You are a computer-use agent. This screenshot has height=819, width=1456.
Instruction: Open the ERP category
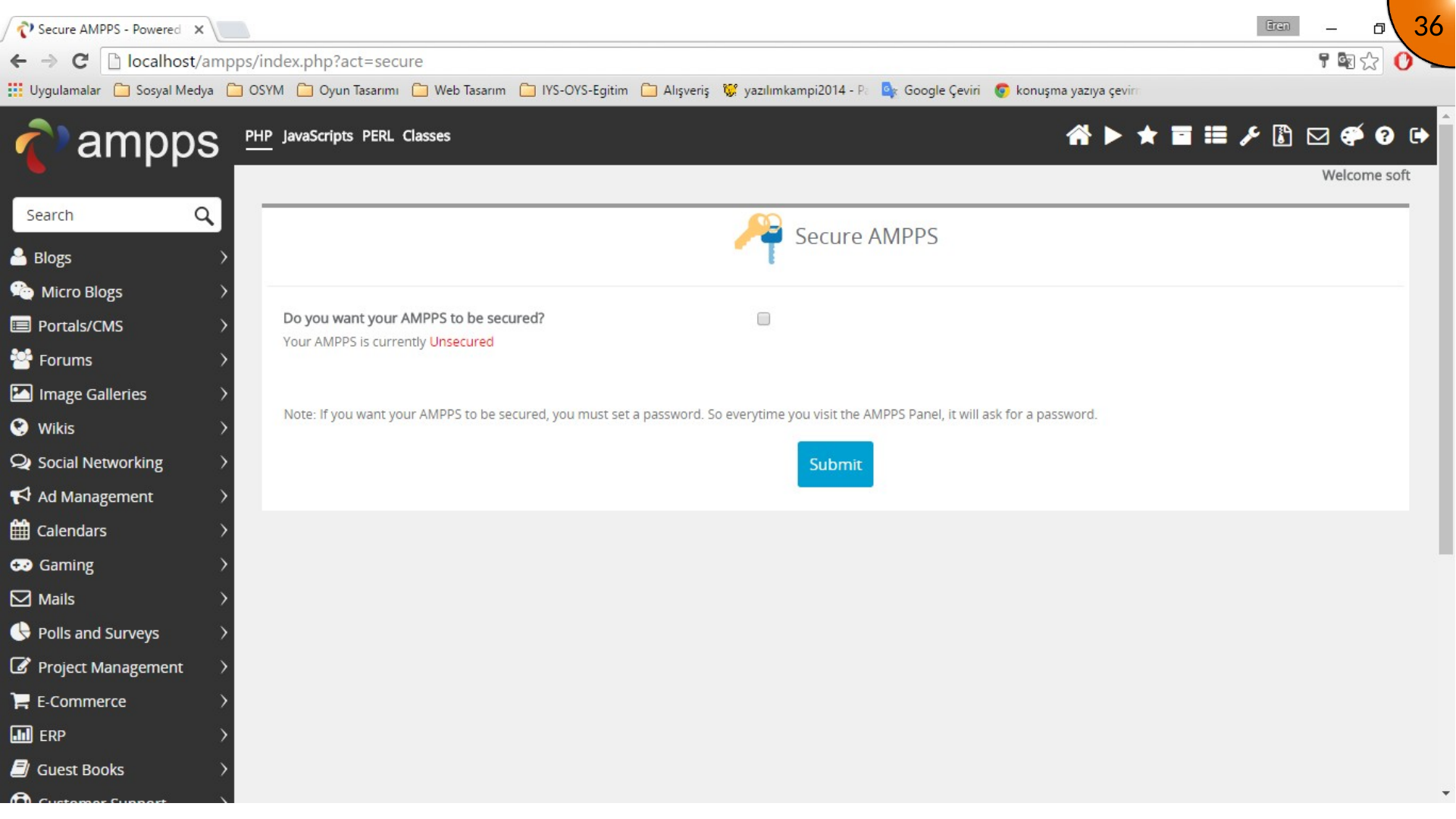pyautogui.click(x=117, y=736)
